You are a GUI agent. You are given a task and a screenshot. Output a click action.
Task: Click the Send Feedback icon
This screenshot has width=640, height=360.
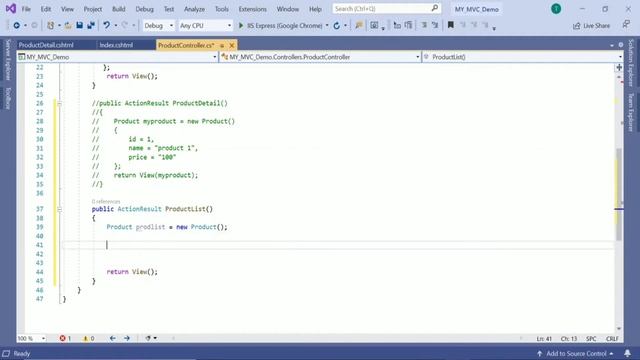point(626,24)
